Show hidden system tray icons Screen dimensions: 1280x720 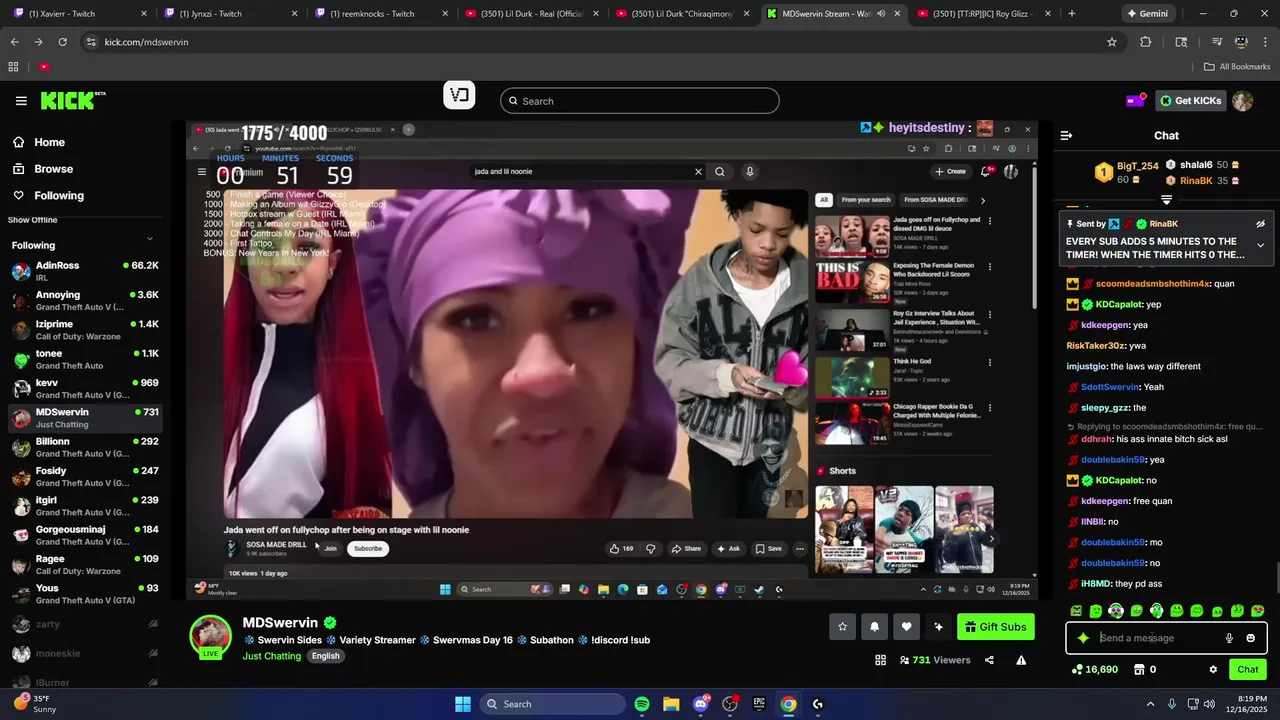[x=1150, y=704]
